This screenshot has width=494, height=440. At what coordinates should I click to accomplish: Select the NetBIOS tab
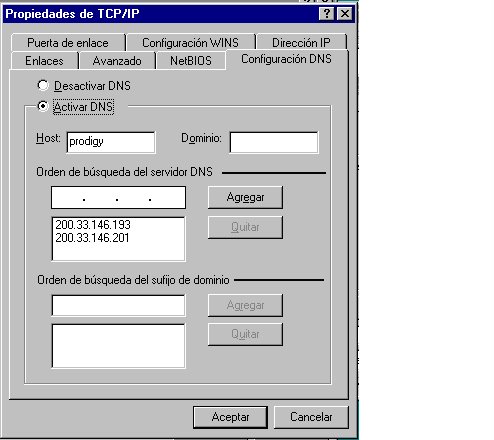191,61
